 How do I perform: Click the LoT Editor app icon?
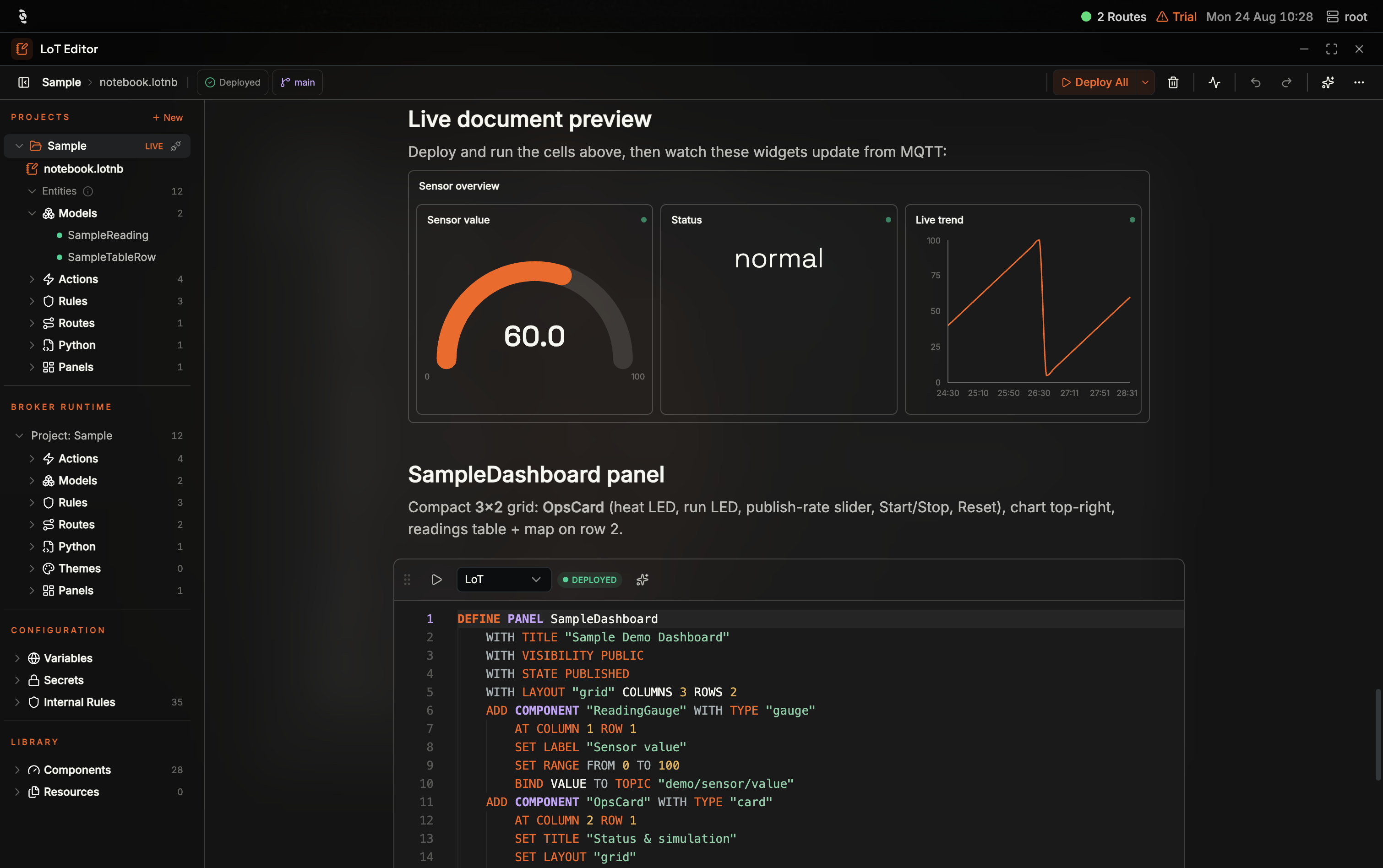[x=22, y=49]
